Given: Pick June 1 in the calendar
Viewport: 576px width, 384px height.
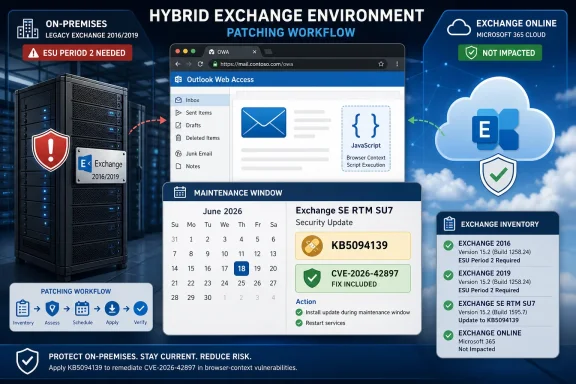Looking at the screenshot, I should (x=191, y=239).
